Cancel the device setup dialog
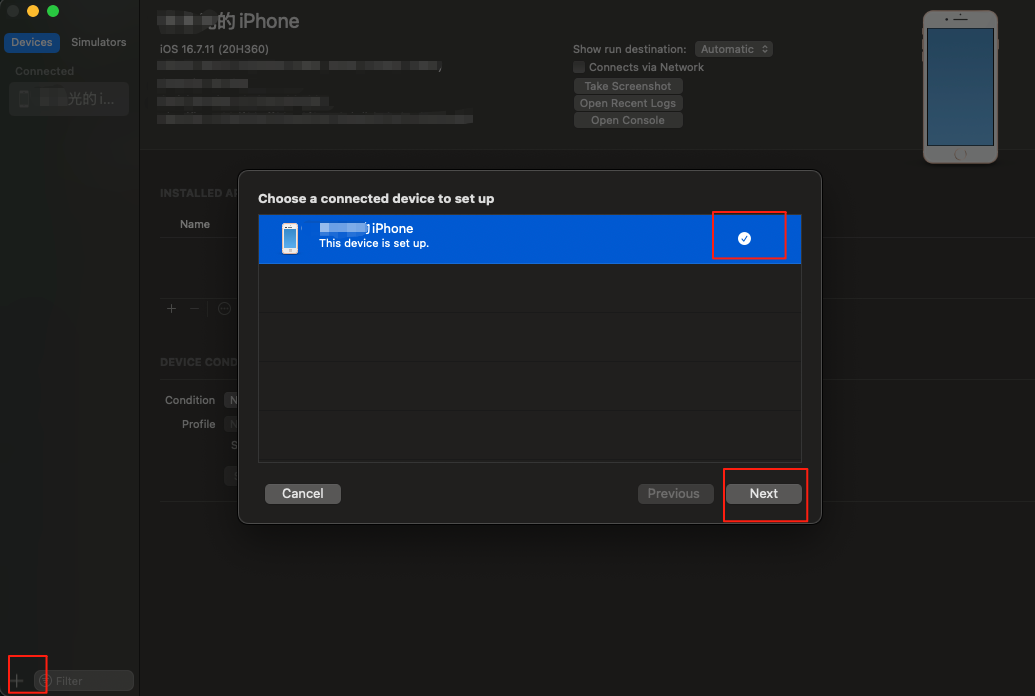 pos(302,493)
